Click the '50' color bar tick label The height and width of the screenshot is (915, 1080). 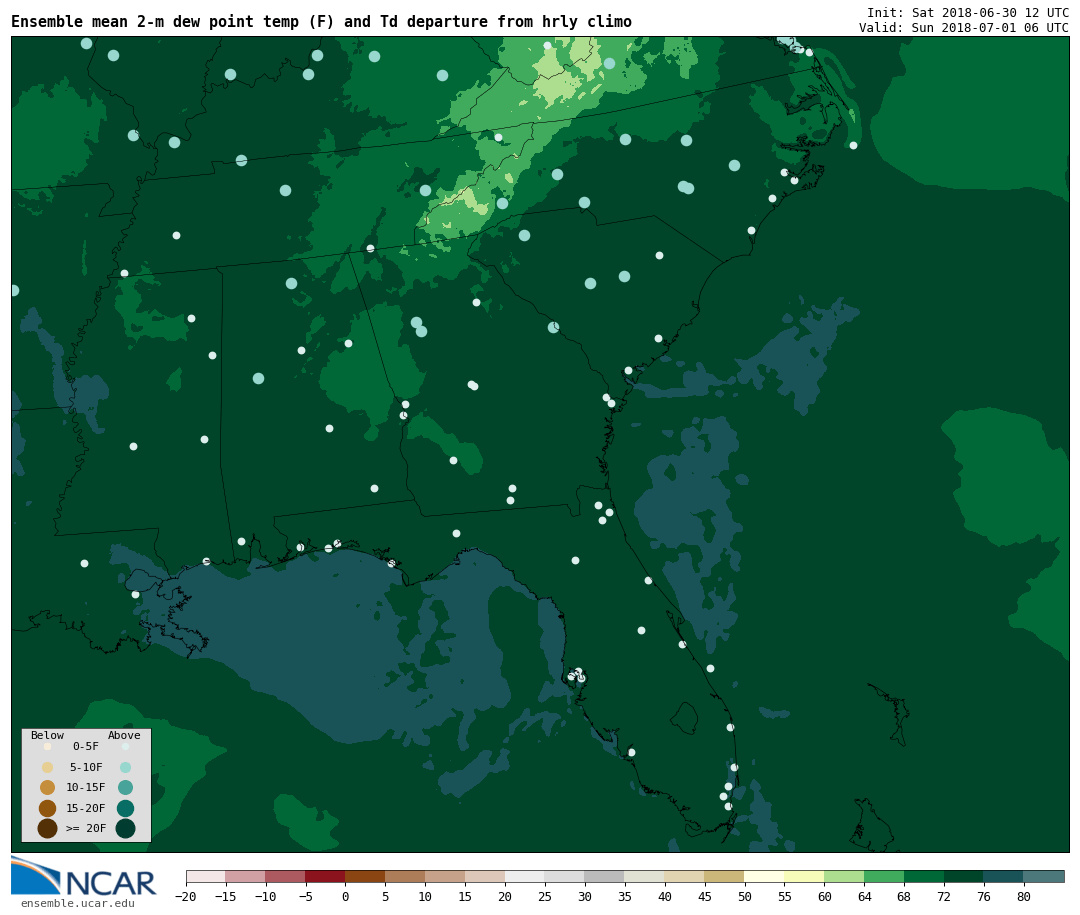point(745,896)
